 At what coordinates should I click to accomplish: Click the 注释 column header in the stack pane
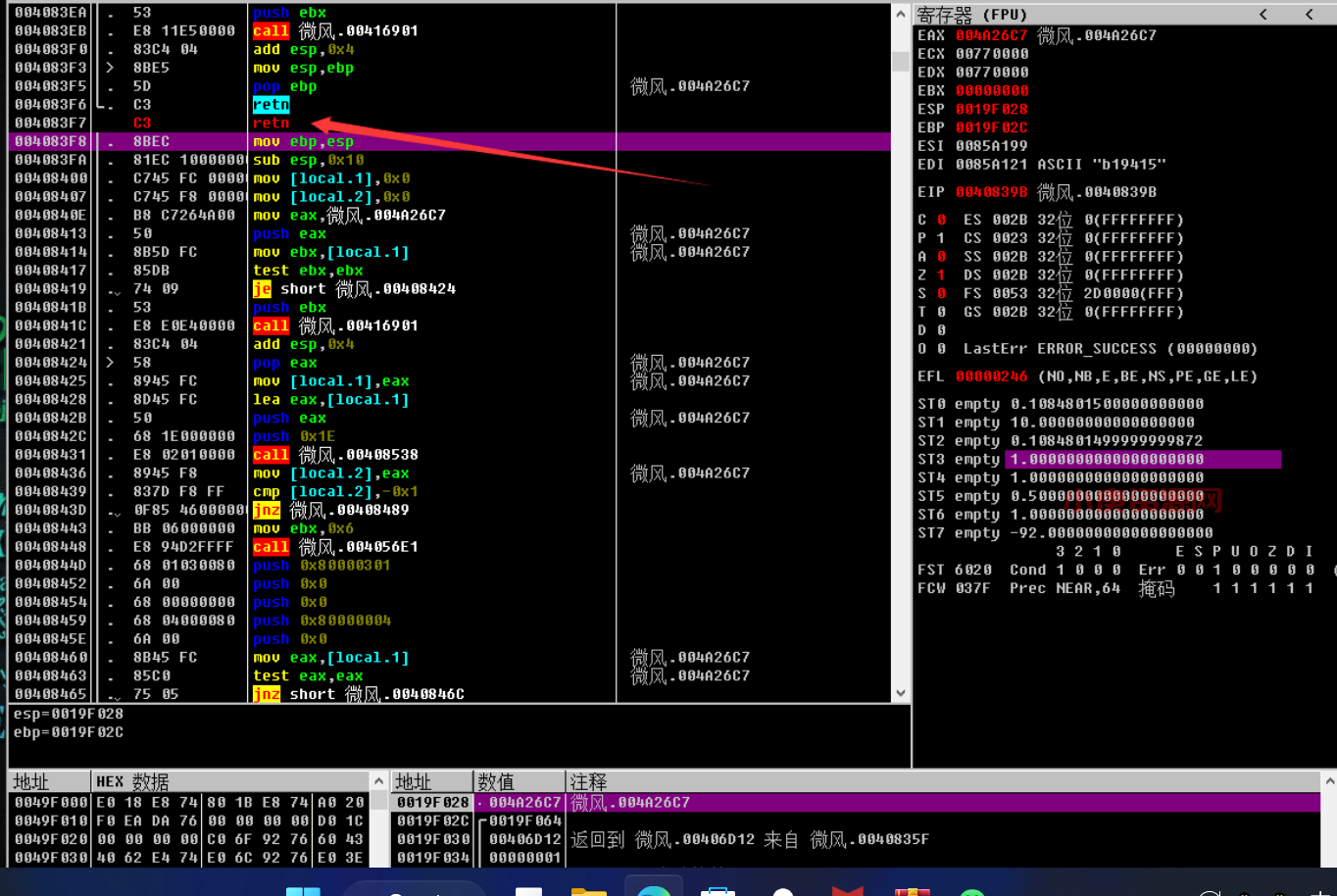coord(588,781)
